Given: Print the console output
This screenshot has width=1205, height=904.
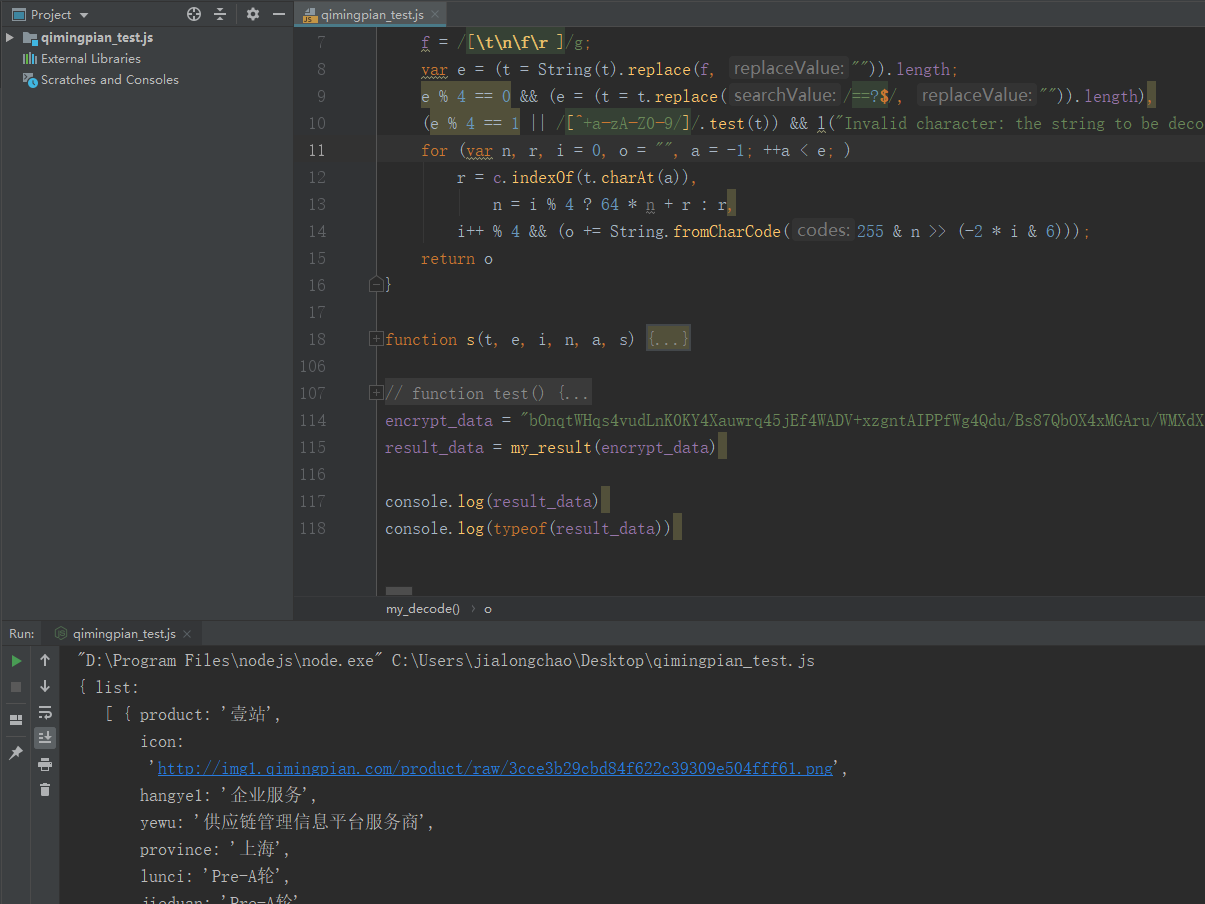Looking at the screenshot, I should click(45, 764).
